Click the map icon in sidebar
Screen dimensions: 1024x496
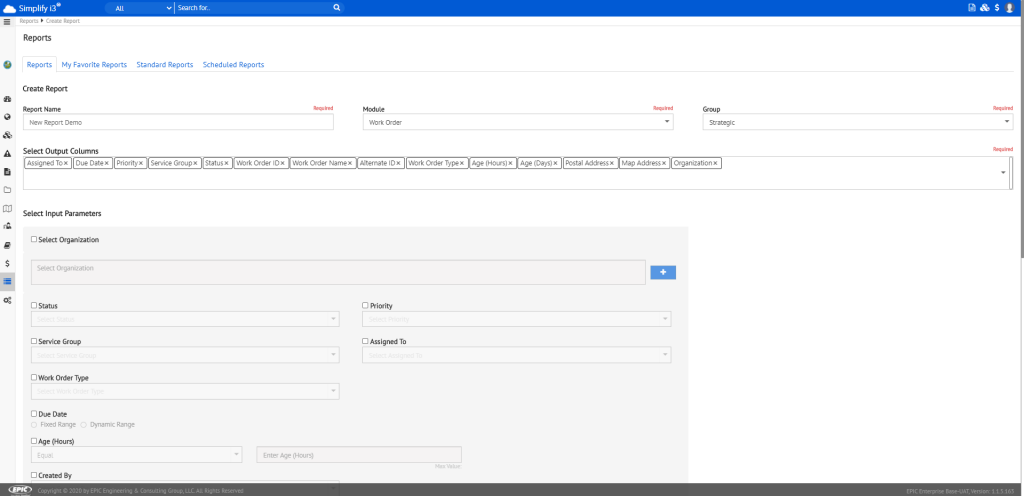(x=7, y=208)
